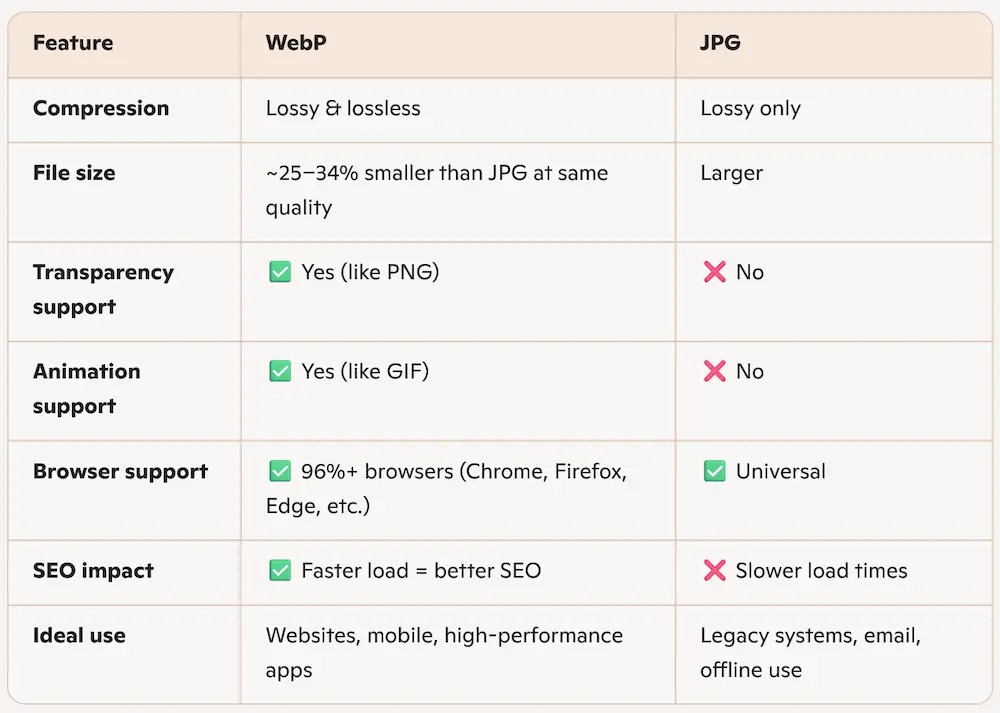Click the 'Websites, mobile, high-performance apps' cell
The image size is (1000, 713).
click(x=444, y=652)
